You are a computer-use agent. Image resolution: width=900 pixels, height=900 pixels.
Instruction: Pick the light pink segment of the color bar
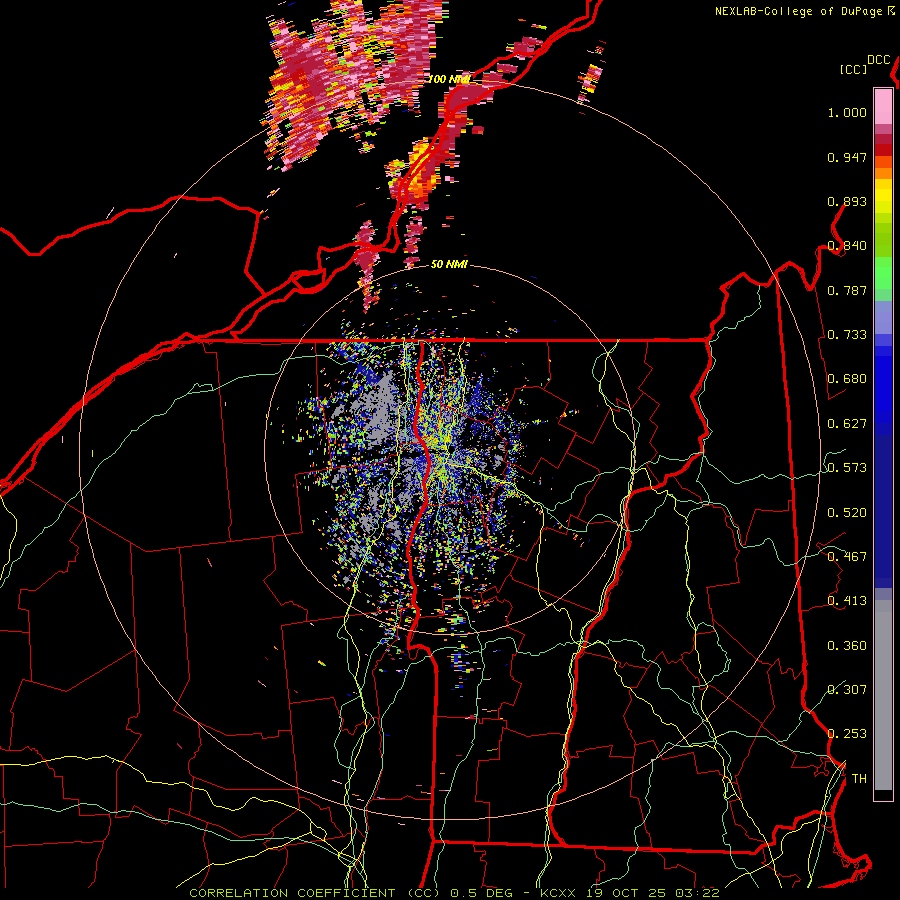tap(883, 106)
